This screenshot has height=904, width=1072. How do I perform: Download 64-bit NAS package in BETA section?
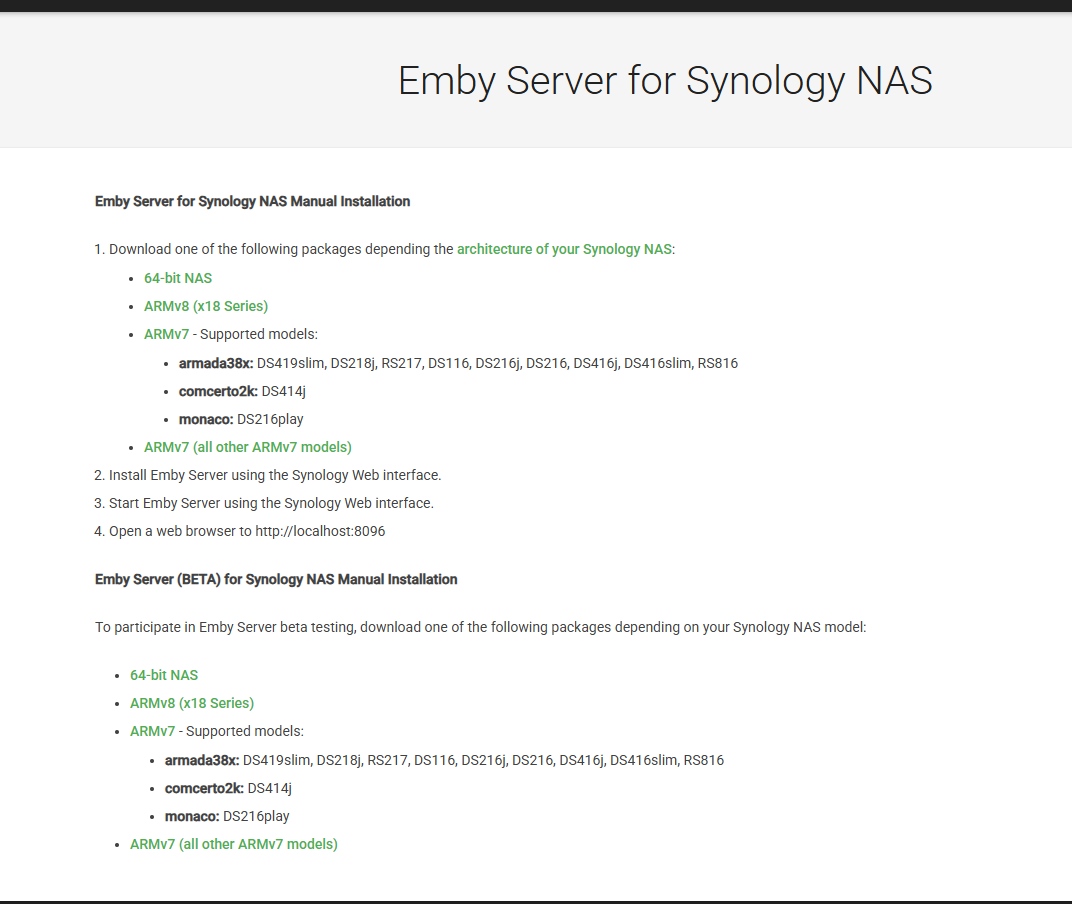click(x=164, y=675)
